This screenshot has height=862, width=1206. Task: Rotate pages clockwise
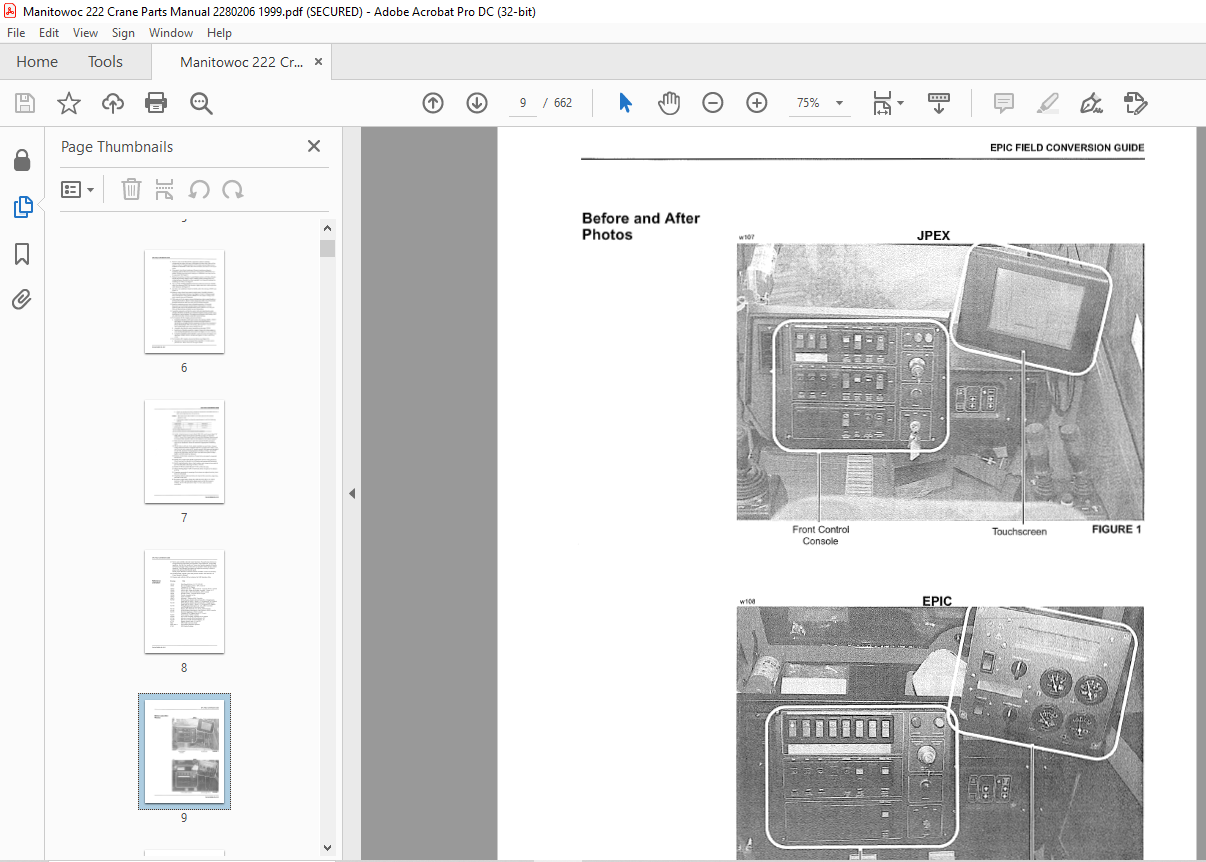tap(233, 190)
